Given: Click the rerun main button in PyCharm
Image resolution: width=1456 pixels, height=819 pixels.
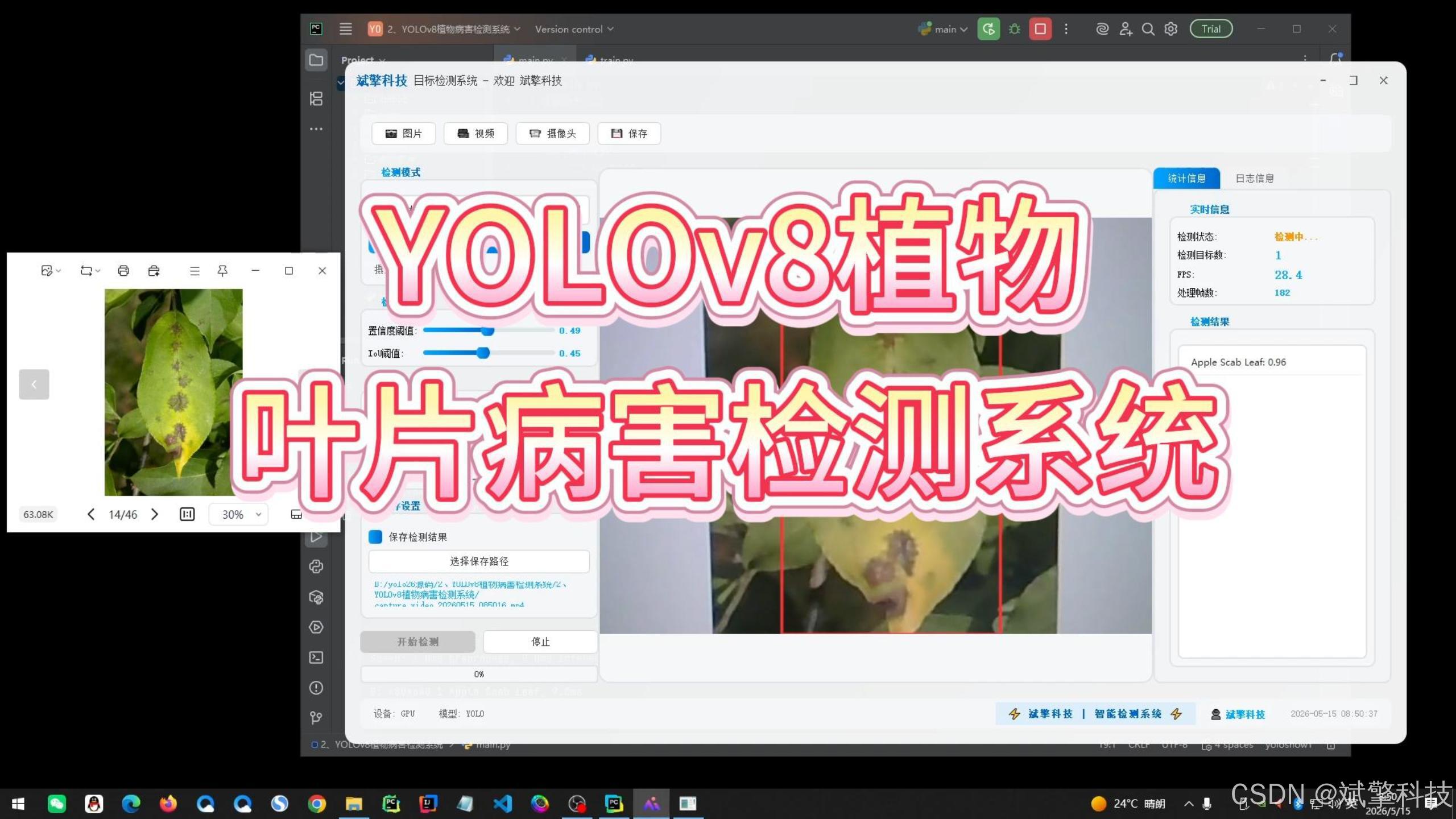Looking at the screenshot, I should 988,29.
